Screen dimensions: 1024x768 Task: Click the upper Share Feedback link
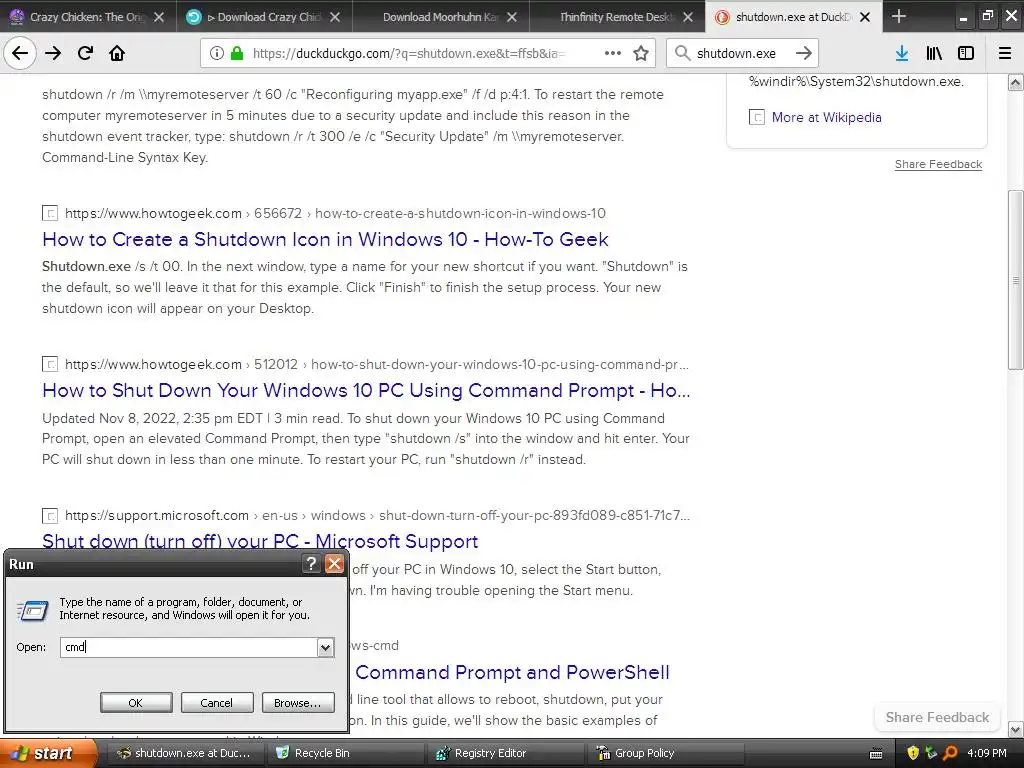point(938,164)
